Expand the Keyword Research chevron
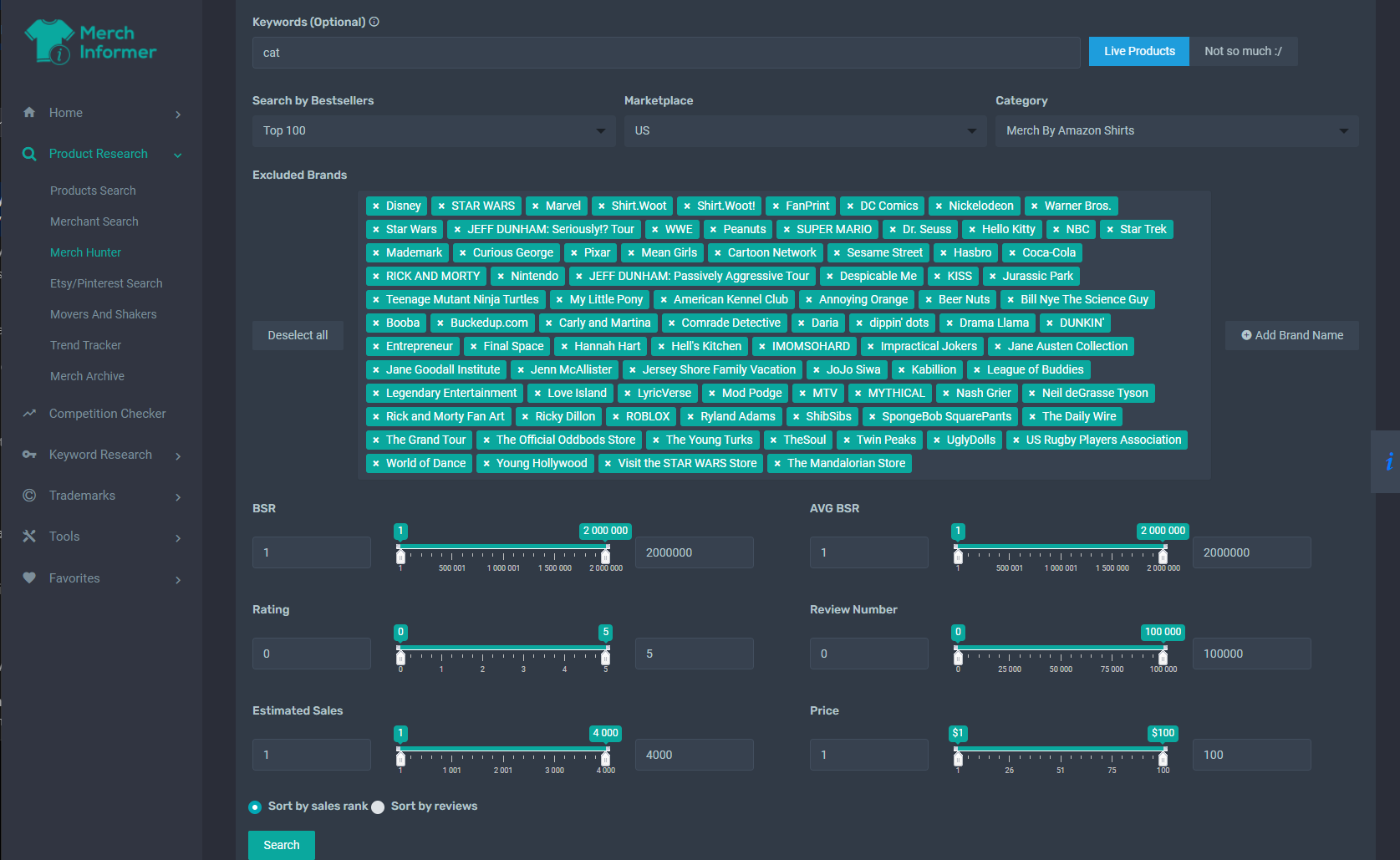Viewport: 1400px width, 860px height. point(178,455)
